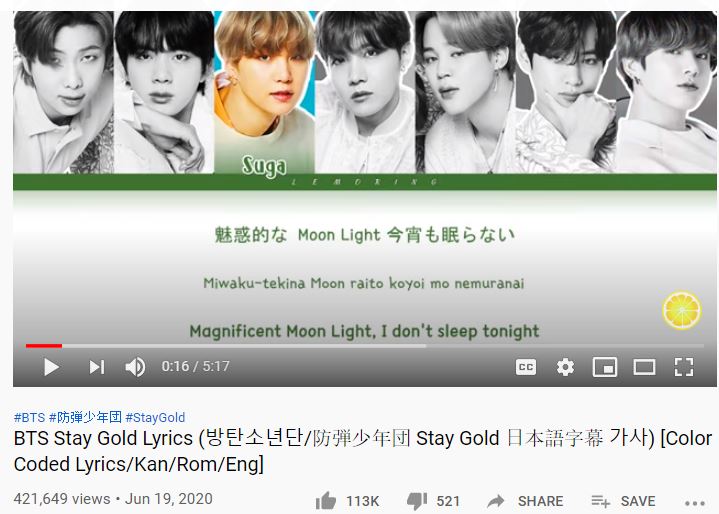The width and height of the screenshot is (719, 514).
Task: Play the video
Action: tap(51, 367)
